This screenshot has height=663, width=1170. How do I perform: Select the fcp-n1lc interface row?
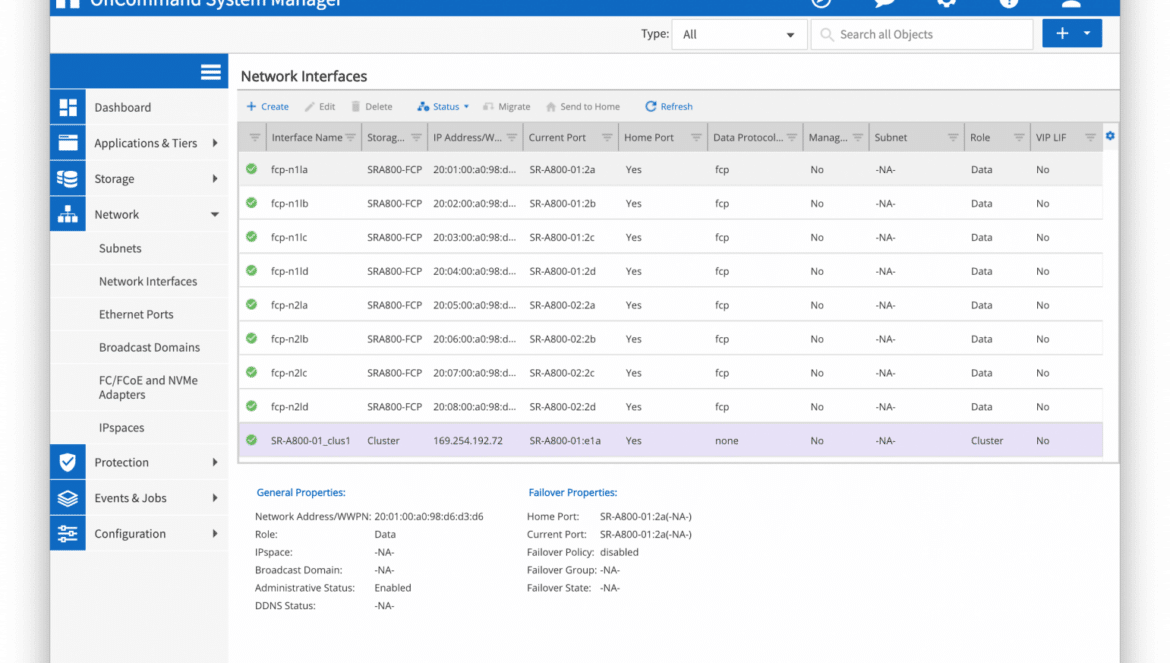670,237
